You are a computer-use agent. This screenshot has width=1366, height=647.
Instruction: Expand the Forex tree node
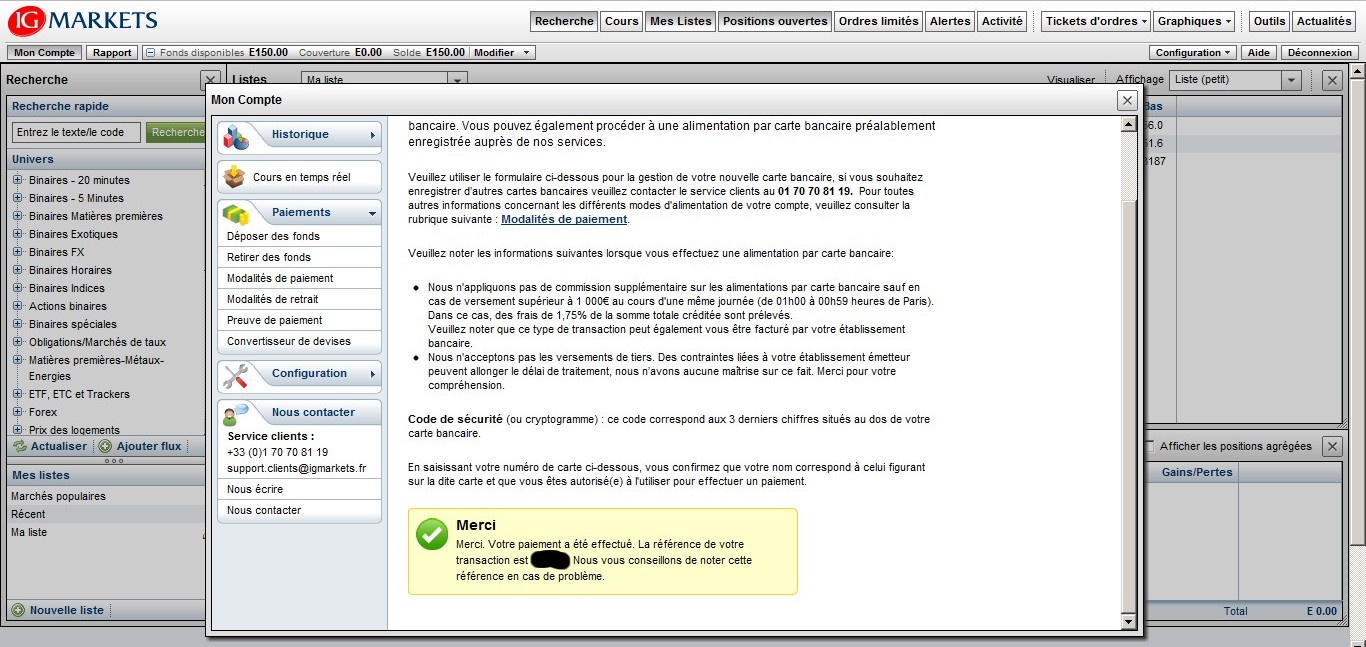pyautogui.click(x=18, y=412)
